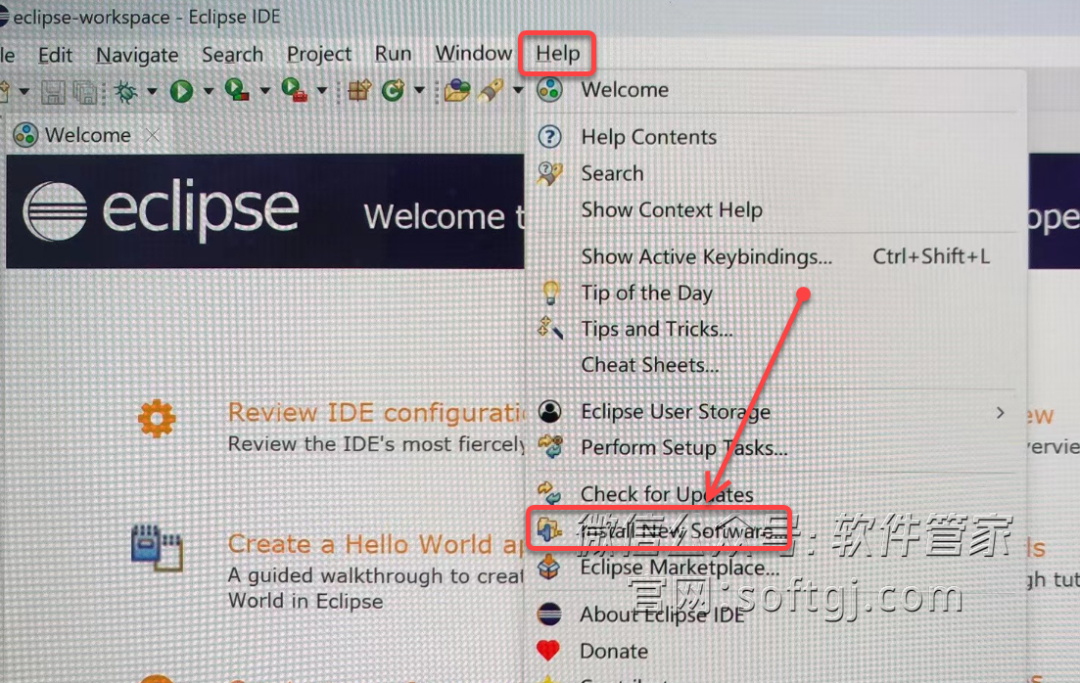The image size is (1080, 683).
Task: Click the Review IDE configuration link
Action: (375, 412)
